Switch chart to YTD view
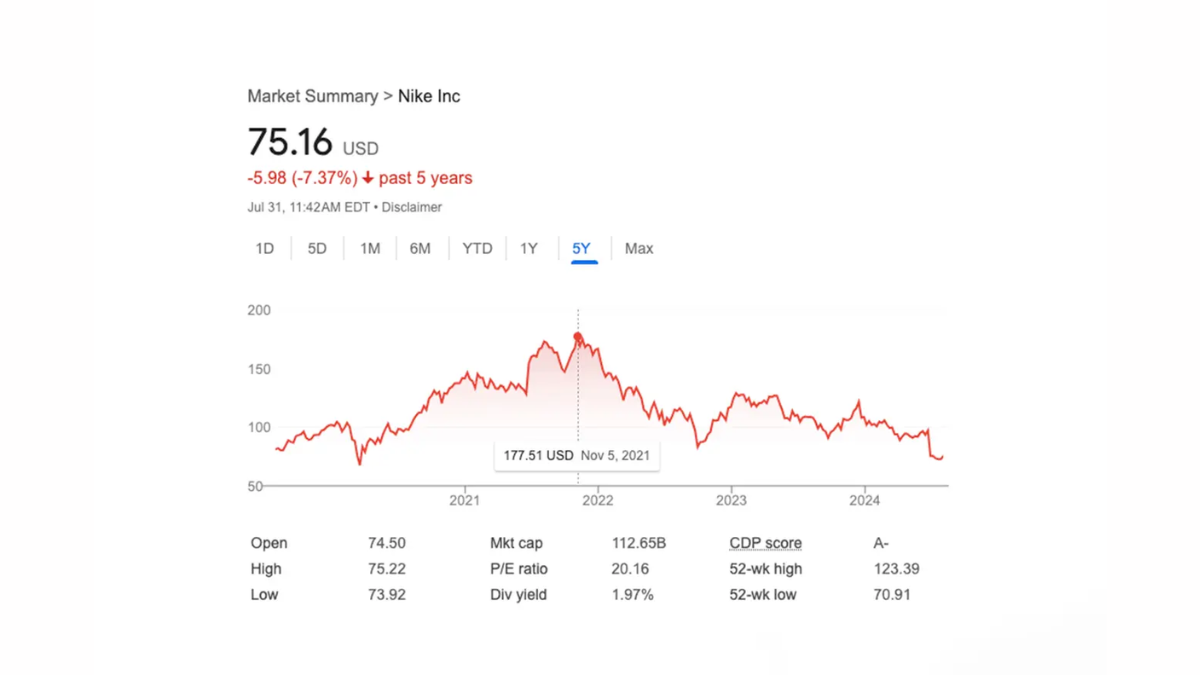 coord(477,249)
